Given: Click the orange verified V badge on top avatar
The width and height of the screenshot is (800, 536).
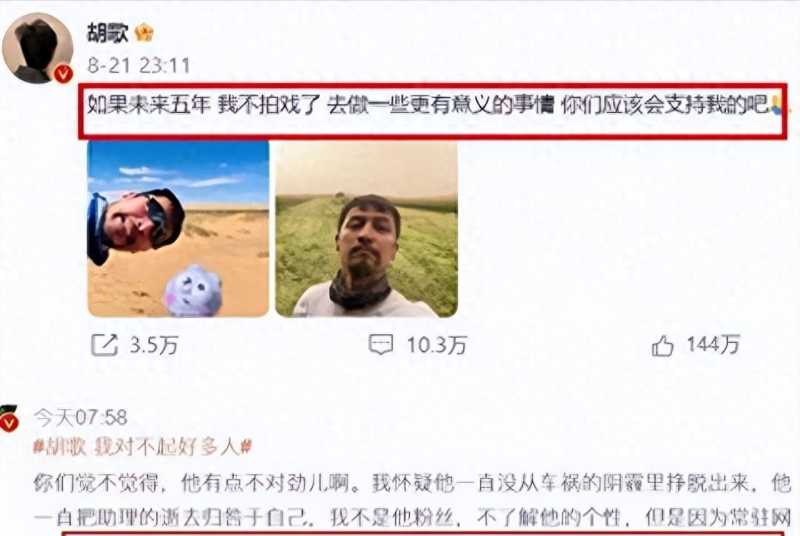Looking at the screenshot, I should (63, 74).
